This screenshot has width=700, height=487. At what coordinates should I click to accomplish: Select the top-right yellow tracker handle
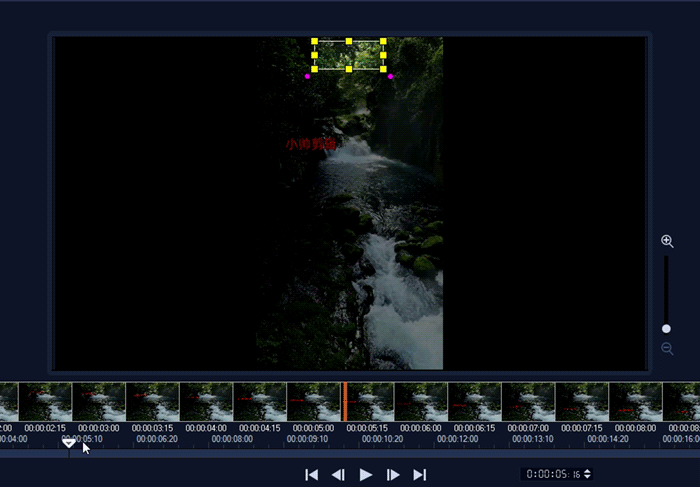pyautogui.click(x=383, y=41)
